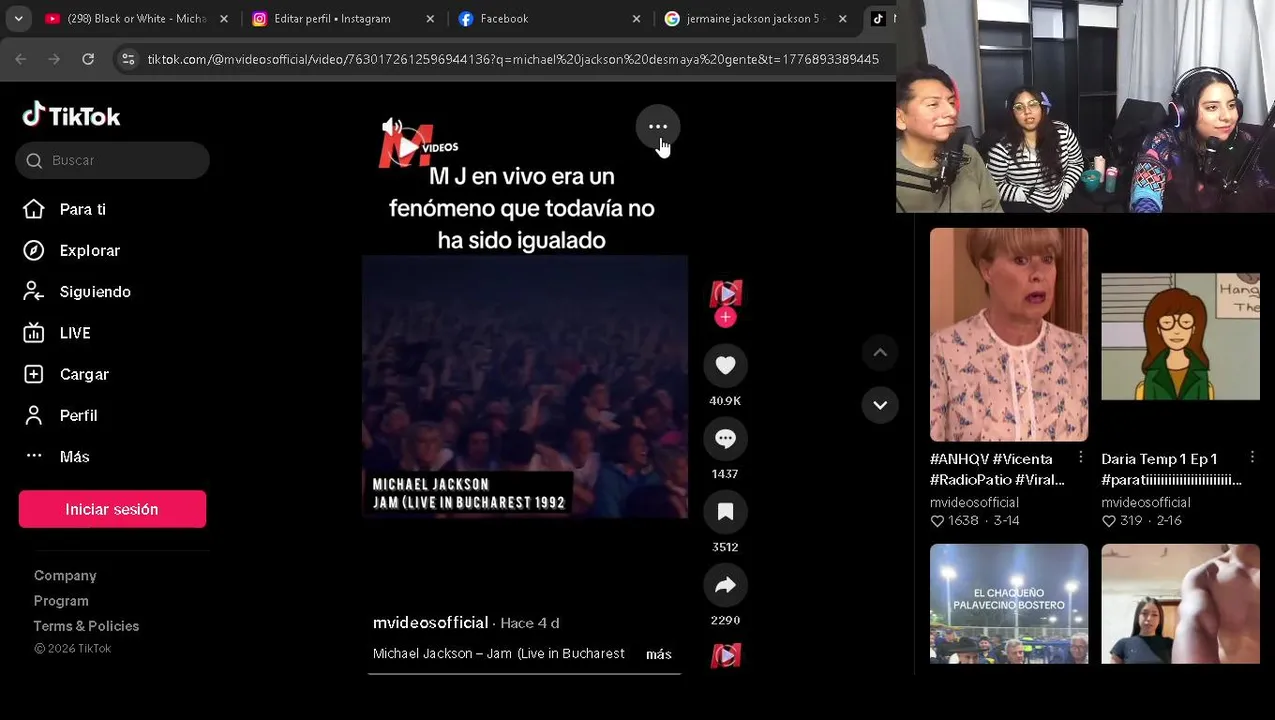Go to the next video arrow
Image resolution: width=1275 pixels, height=720 pixels.
click(x=880, y=405)
